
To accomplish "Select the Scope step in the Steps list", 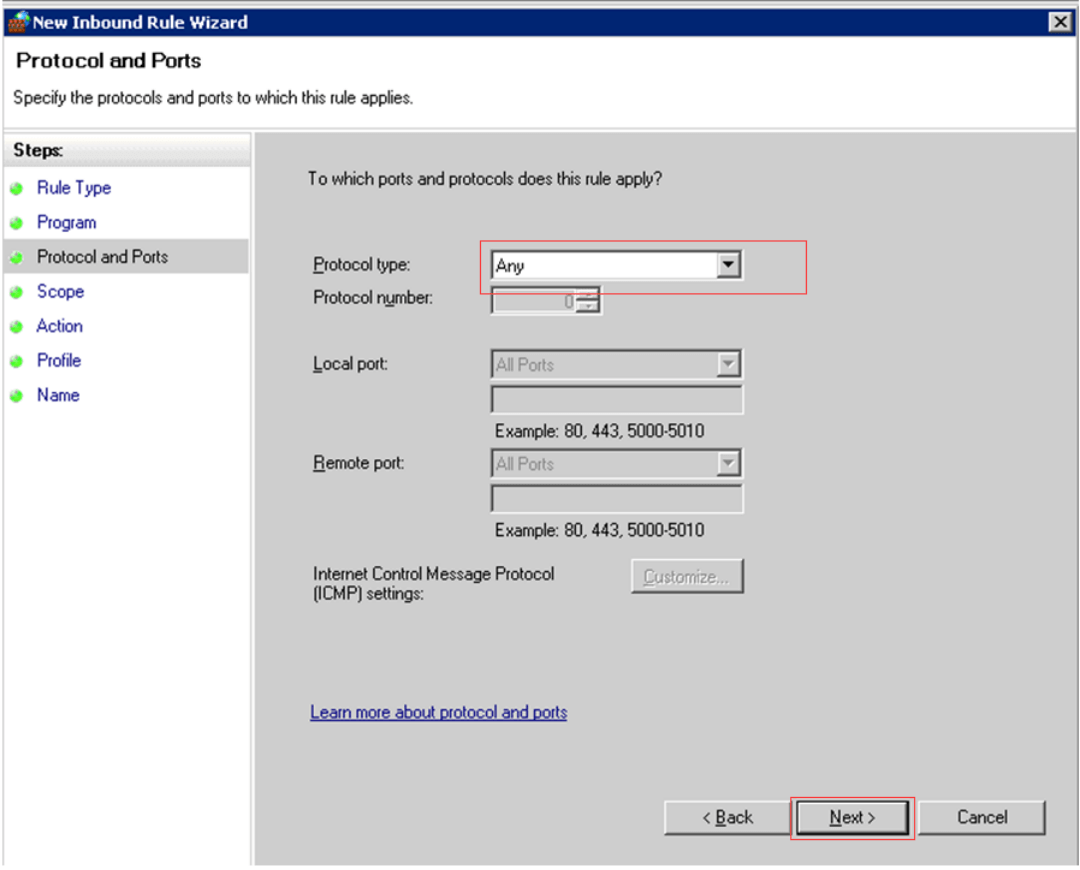I will [60, 291].
